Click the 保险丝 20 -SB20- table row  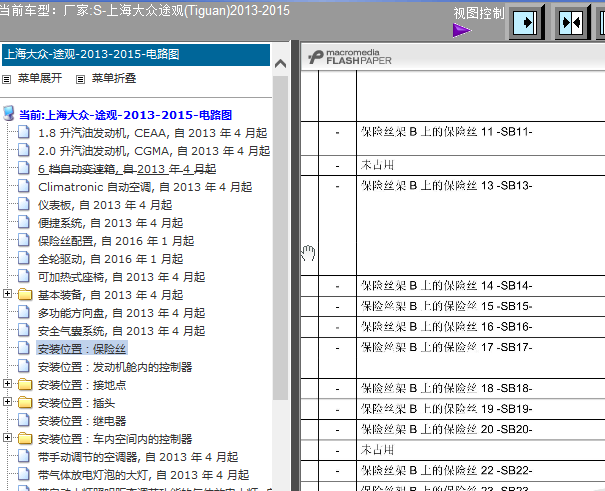click(453, 429)
